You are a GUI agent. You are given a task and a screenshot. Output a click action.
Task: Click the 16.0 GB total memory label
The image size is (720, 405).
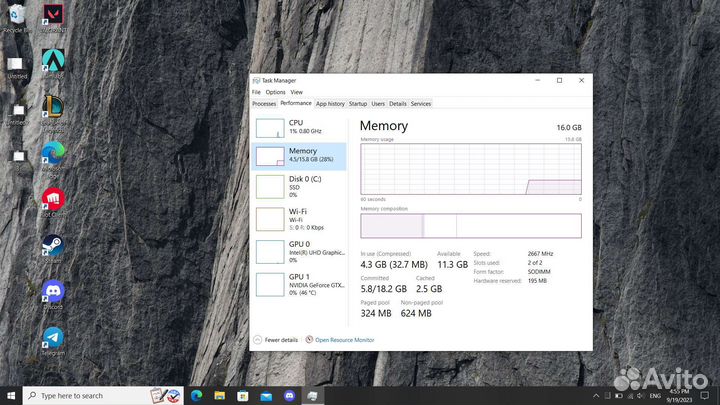(569, 128)
